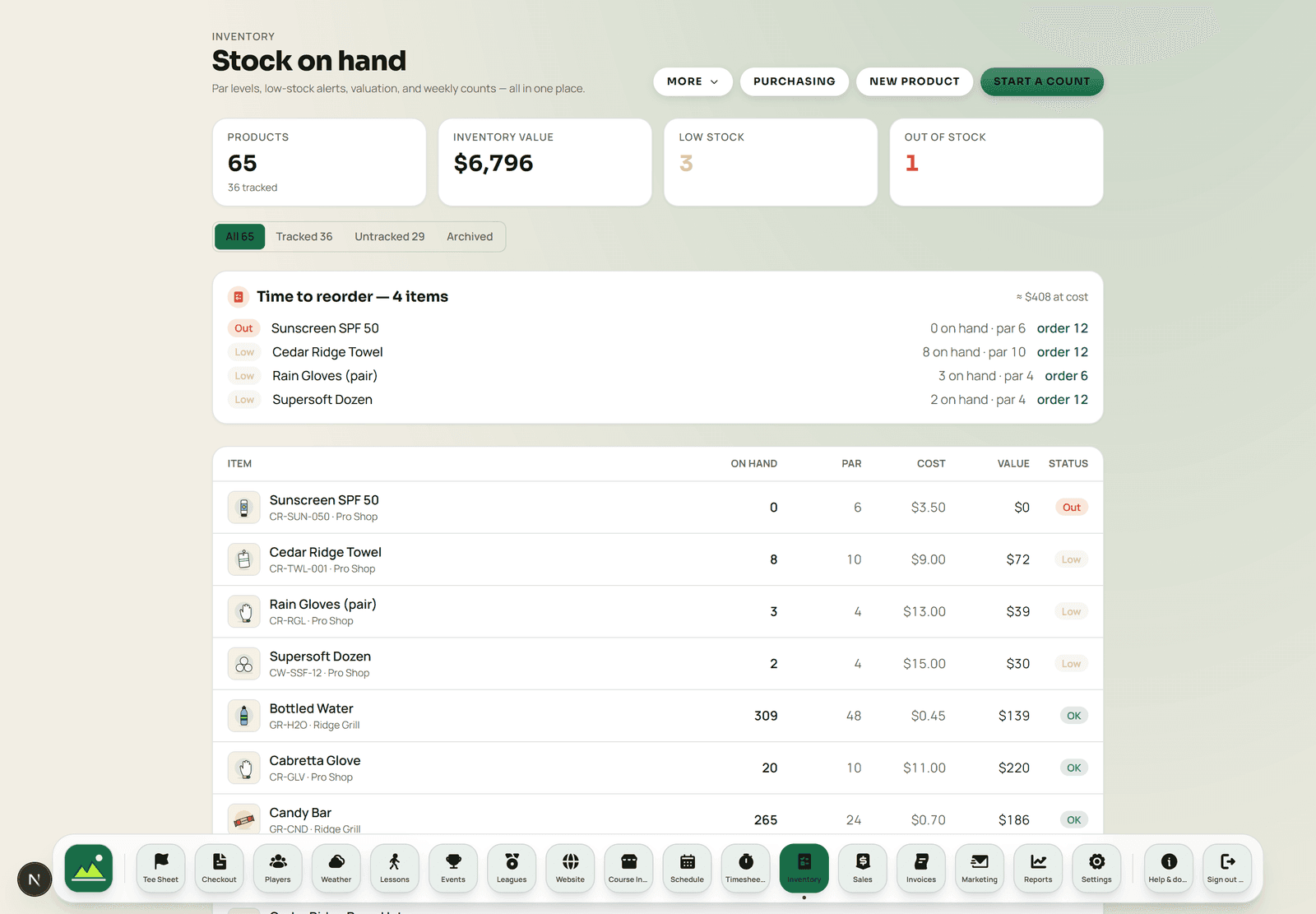The width and height of the screenshot is (1316, 914).
Task: Click the Inventory Value card
Action: click(x=545, y=162)
